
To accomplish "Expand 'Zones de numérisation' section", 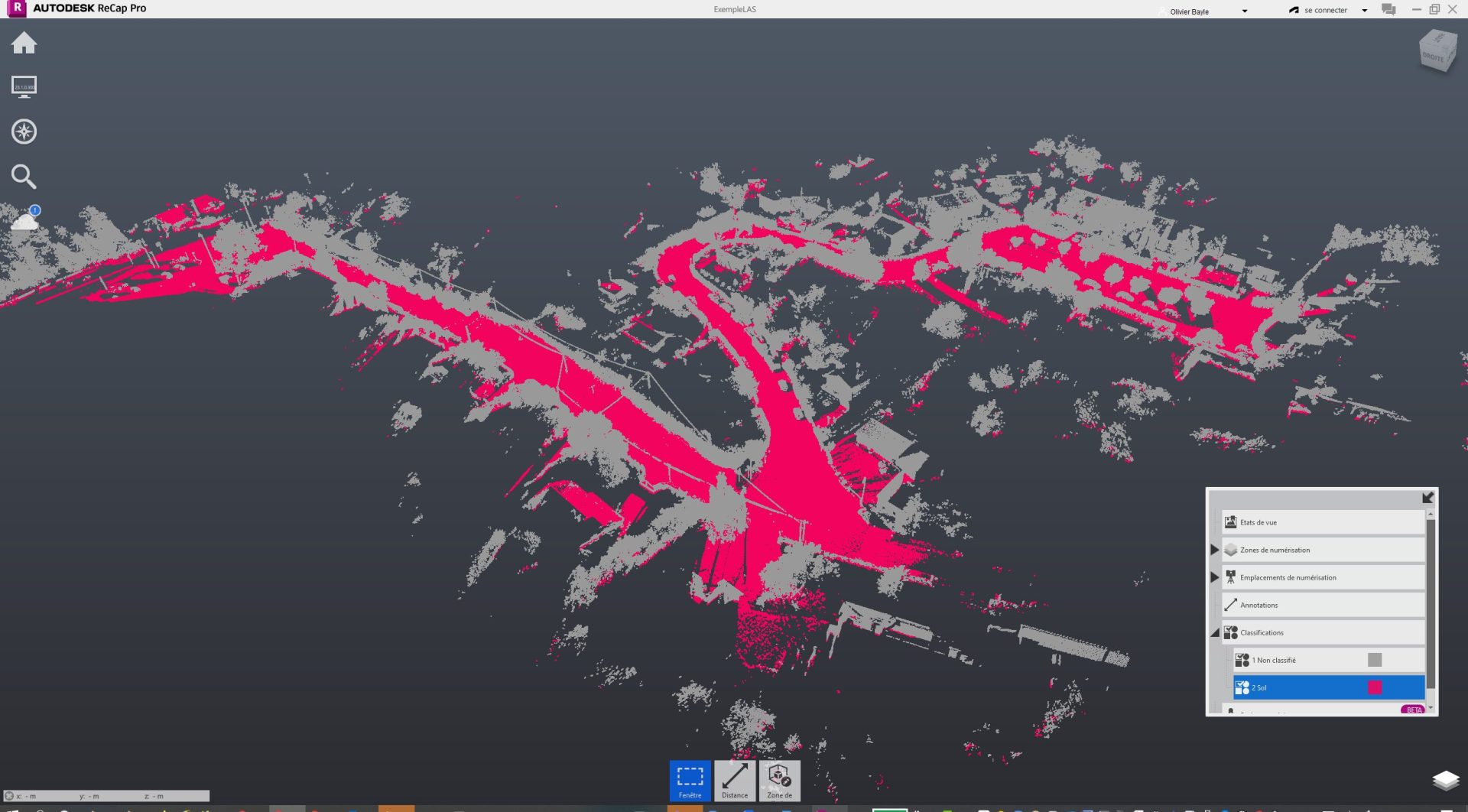I will 1216,549.
